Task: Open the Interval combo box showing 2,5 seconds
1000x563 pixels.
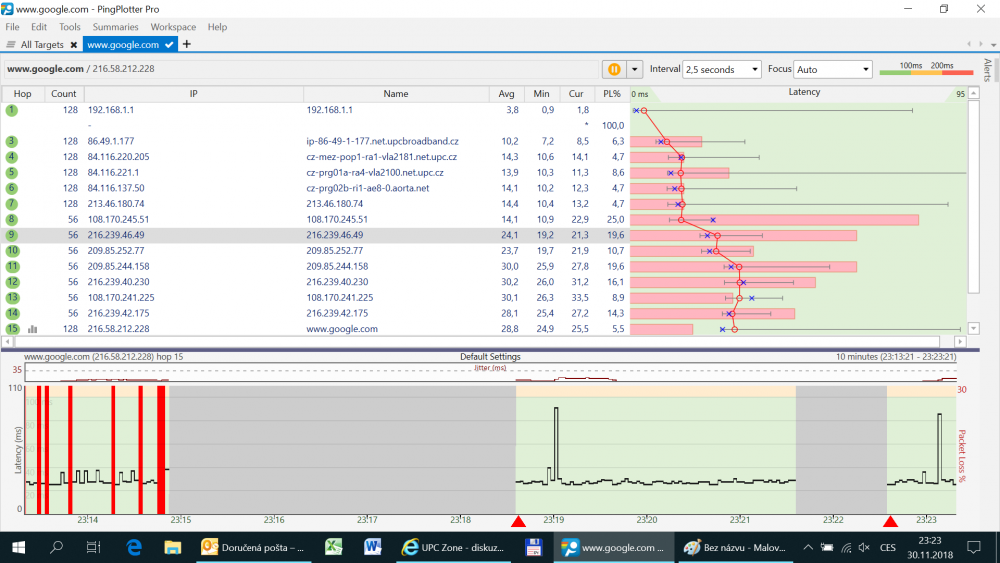Action: (x=722, y=69)
